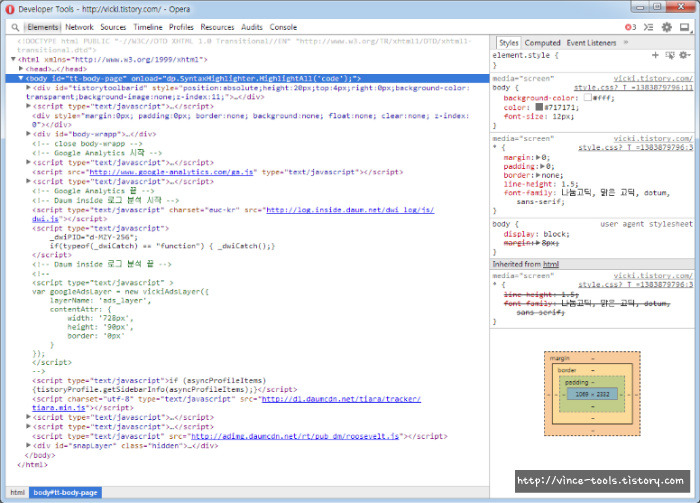Click the color #717171 swatch
The width and height of the screenshot is (700, 503).
click(539, 107)
